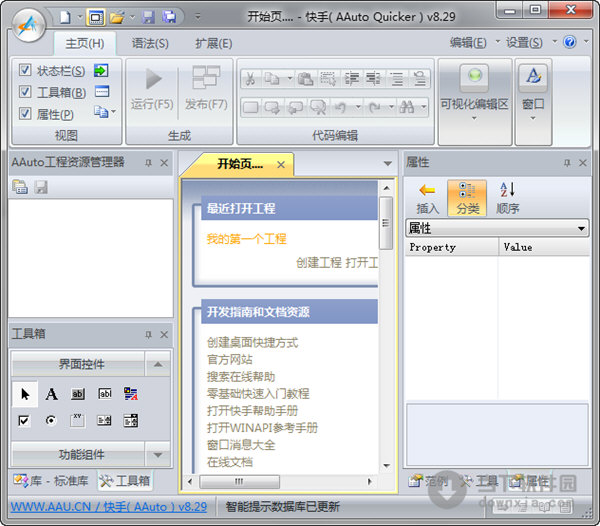
Task: Click the Insert arrow icon in properties panel
Action: [427, 199]
